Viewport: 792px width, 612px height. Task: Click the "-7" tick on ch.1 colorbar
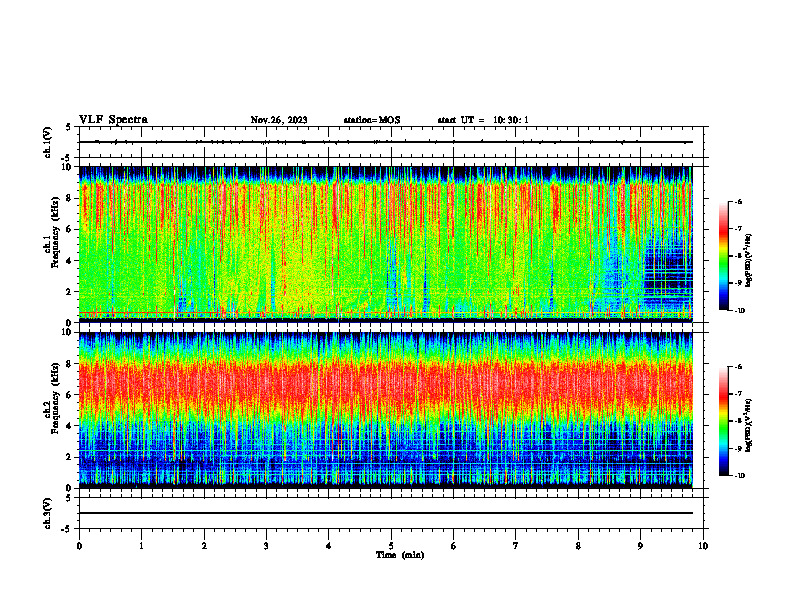pyautogui.click(x=739, y=229)
